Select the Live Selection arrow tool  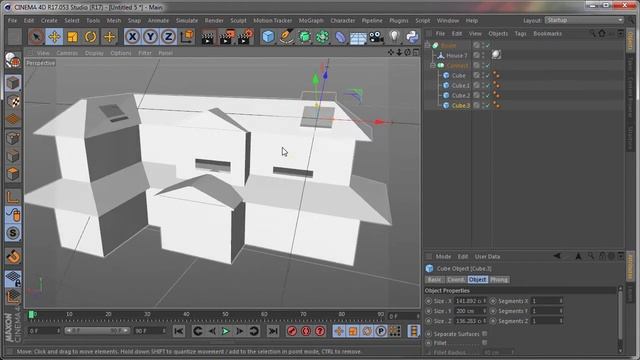click(36, 37)
